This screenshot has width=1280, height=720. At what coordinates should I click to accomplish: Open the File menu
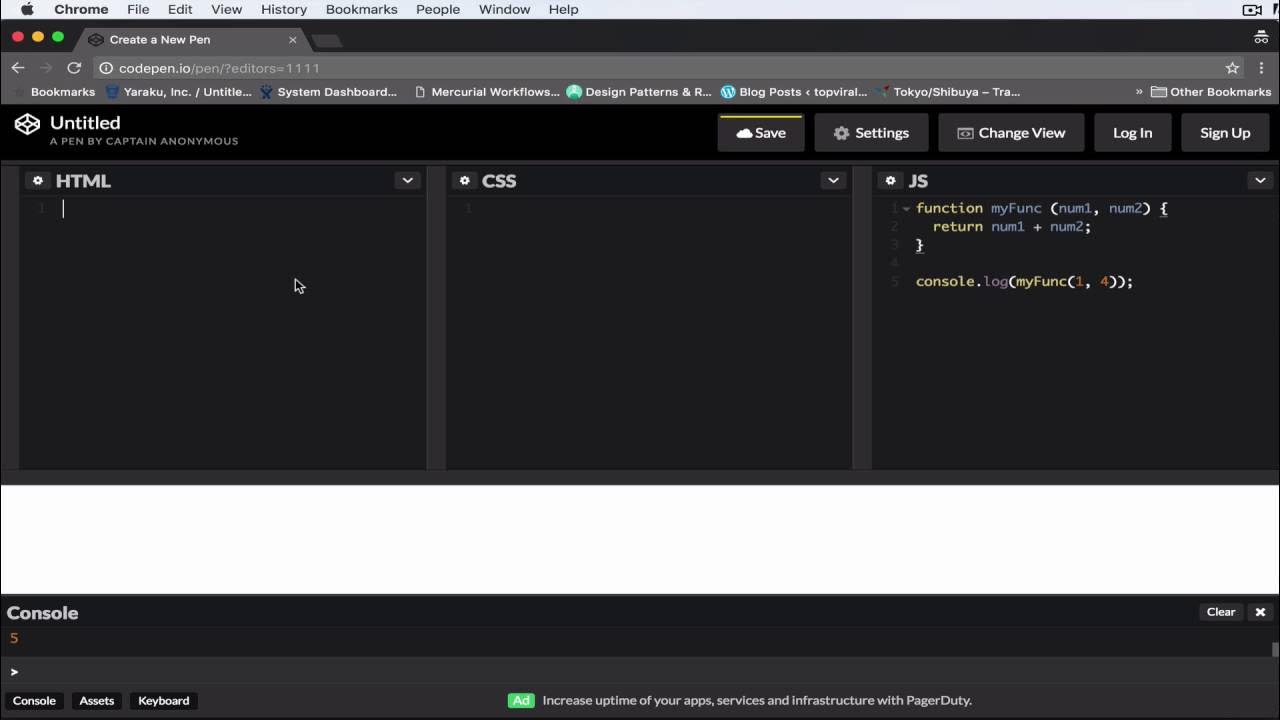pyautogui.click(x=138, y=9)
